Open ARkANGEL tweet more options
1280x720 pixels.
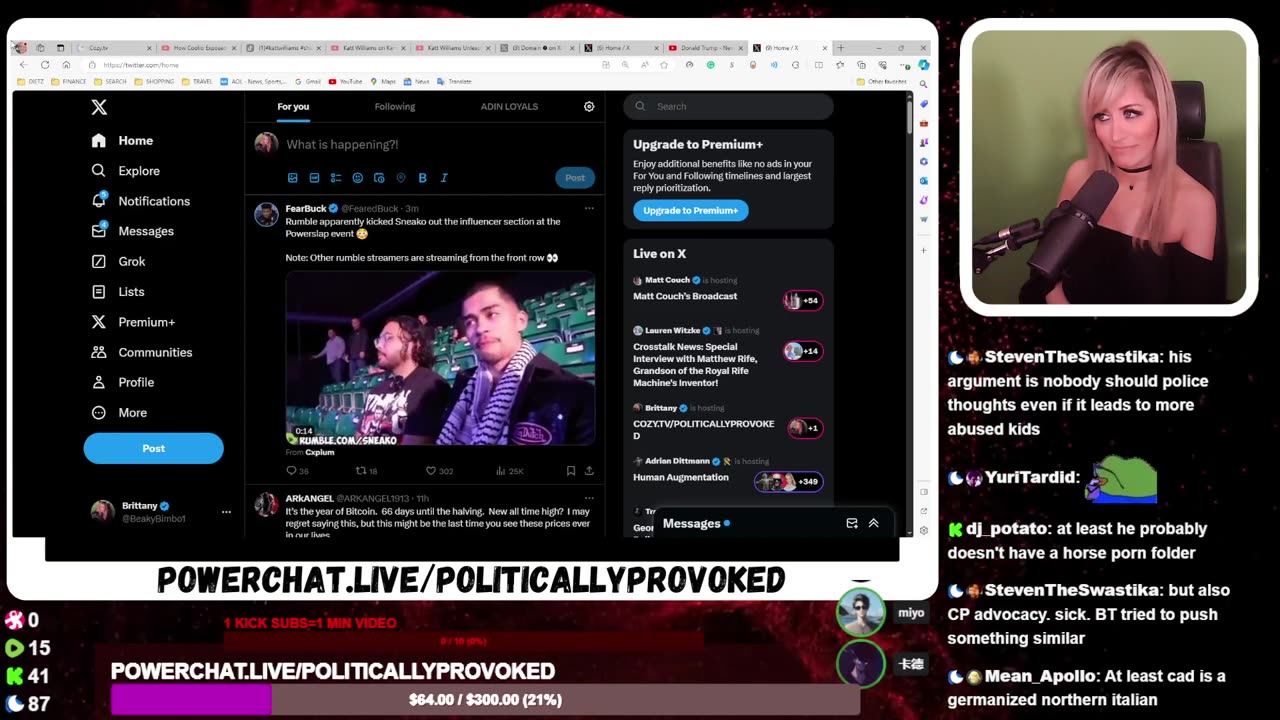tap(589, 498)
